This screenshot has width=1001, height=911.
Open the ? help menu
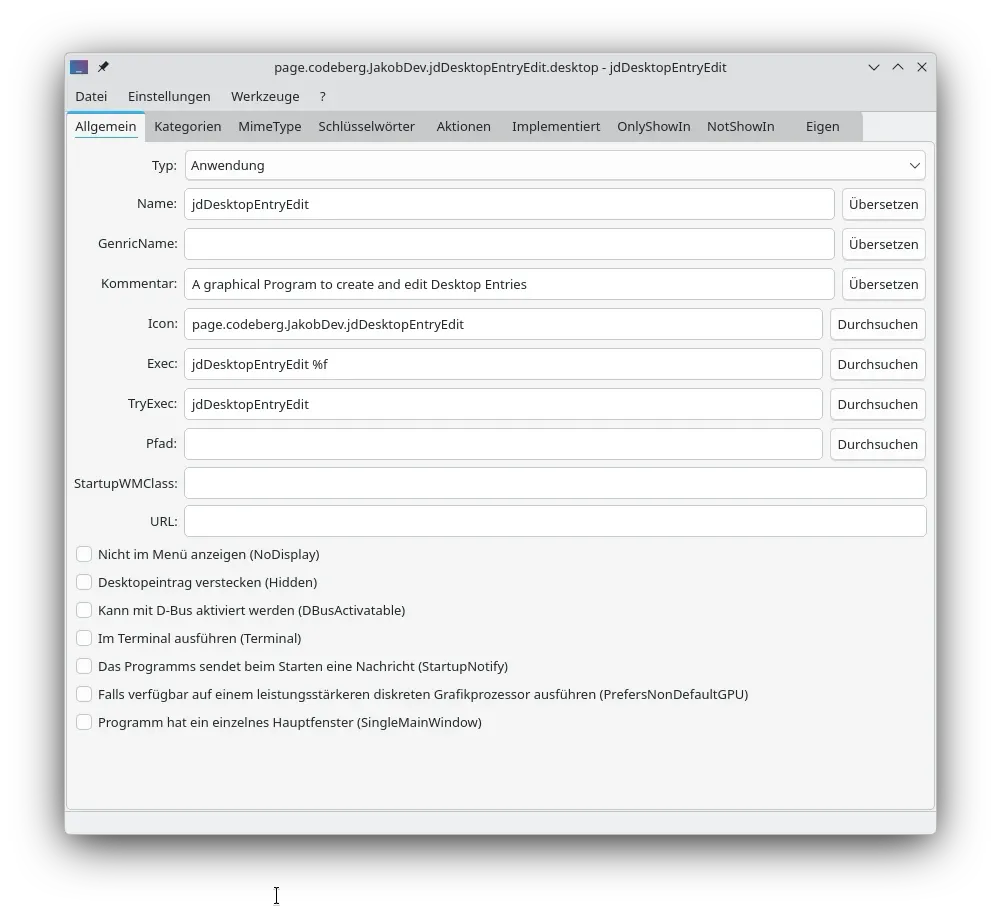(322, 96)
